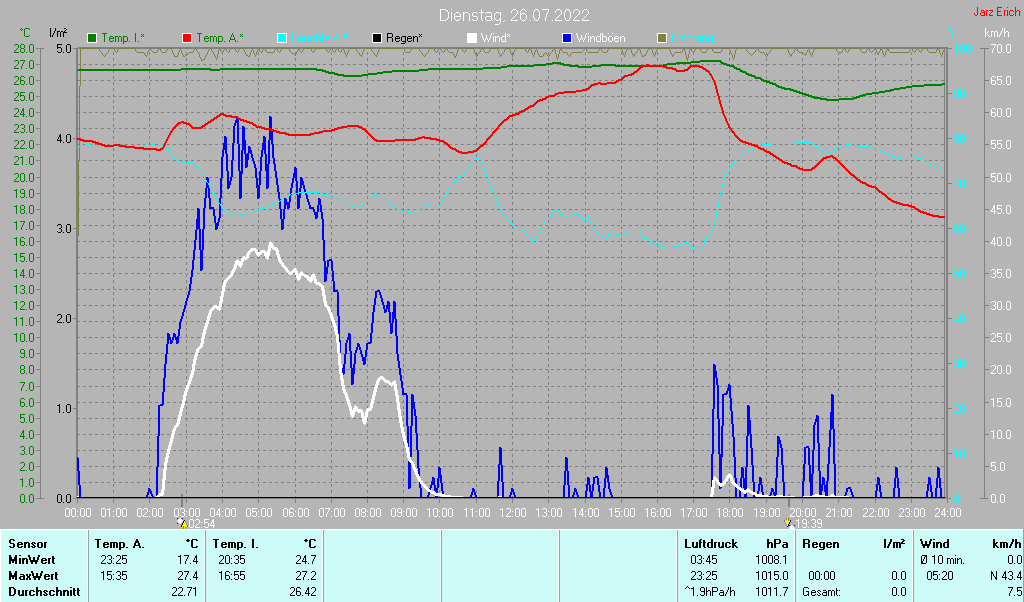Click the cyan Feuchte A. legend swatch
1024x602 pixels.
tap(282, 39)
